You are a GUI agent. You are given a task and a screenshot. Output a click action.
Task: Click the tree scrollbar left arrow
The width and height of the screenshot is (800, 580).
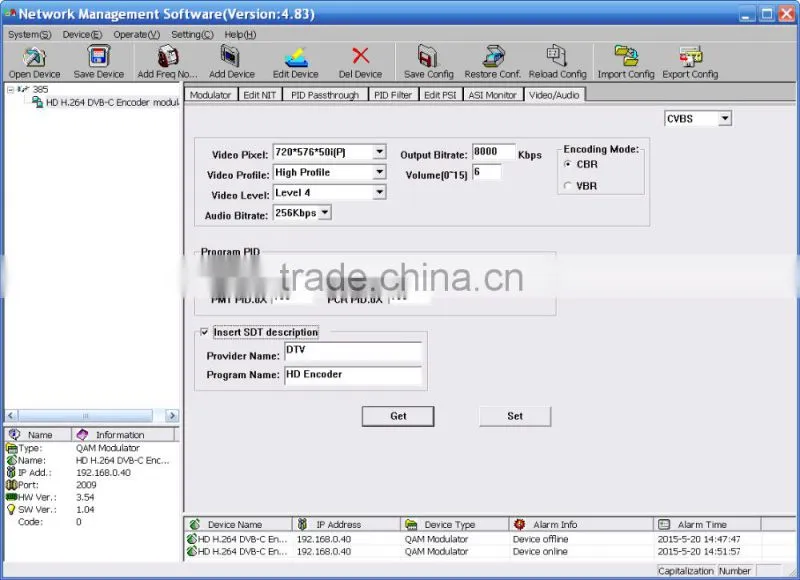11,415
